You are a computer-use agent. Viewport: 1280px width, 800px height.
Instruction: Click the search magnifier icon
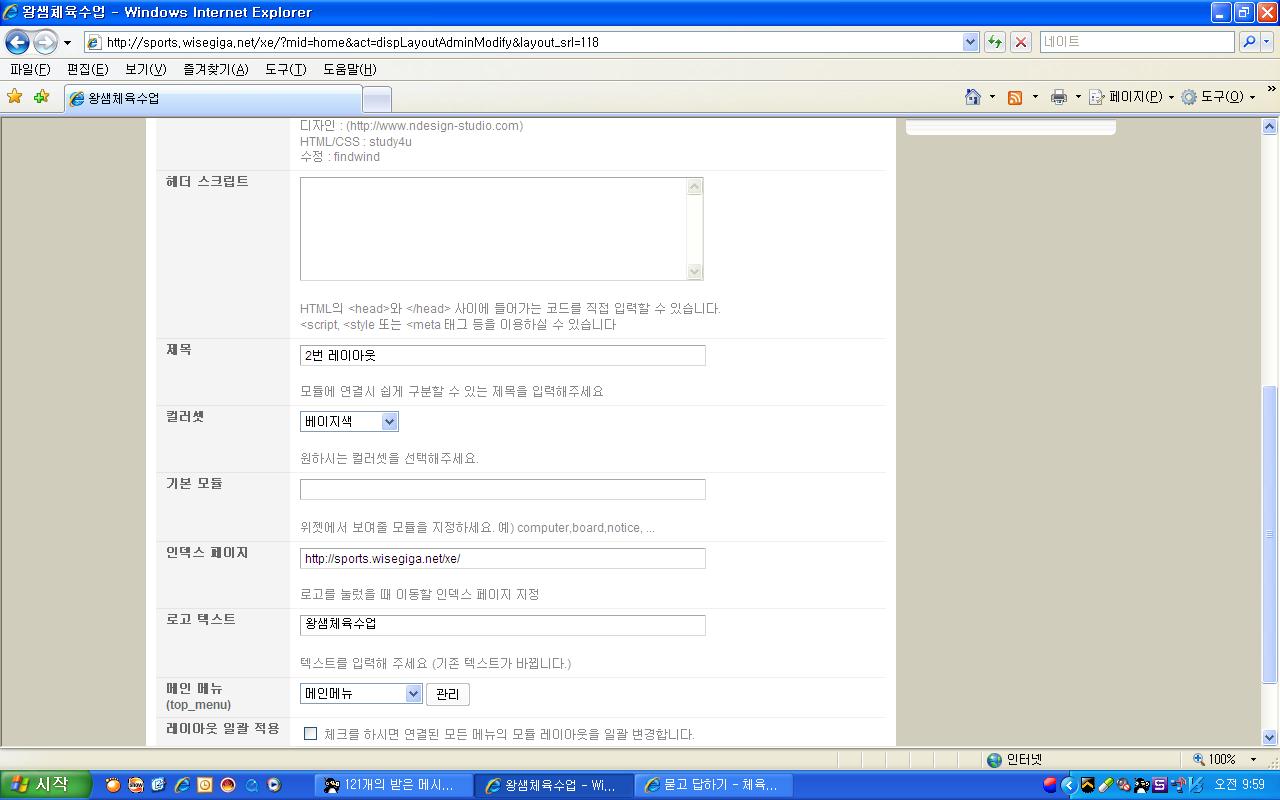(x=1248, y=42)
